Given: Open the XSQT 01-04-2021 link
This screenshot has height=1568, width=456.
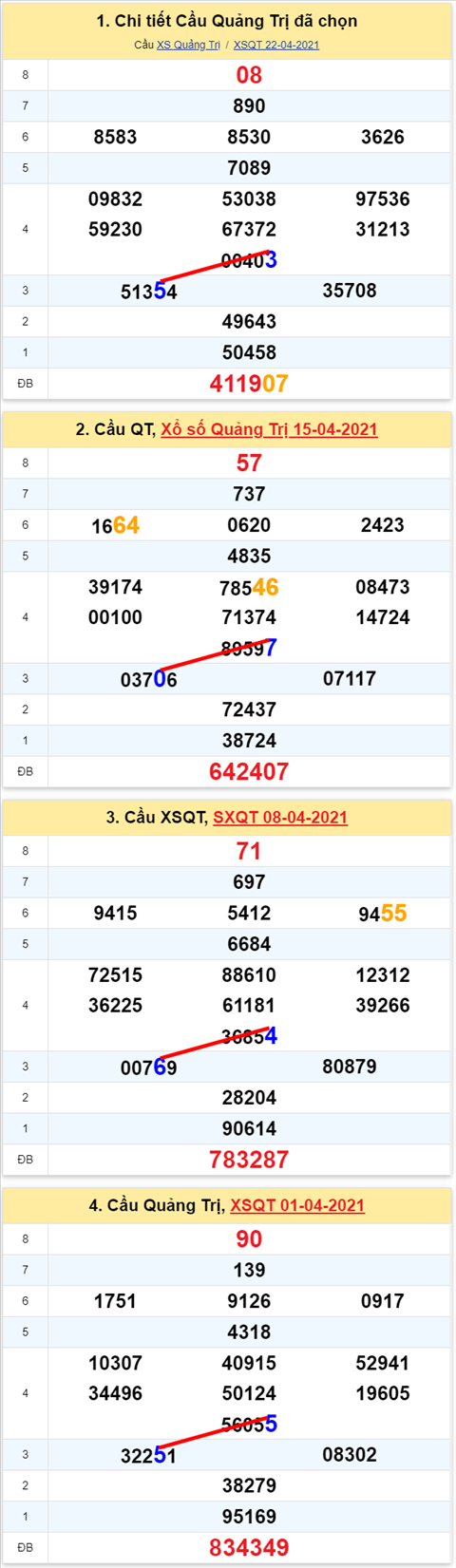Looking at the screenshot, I should [x=297, y=1205].
